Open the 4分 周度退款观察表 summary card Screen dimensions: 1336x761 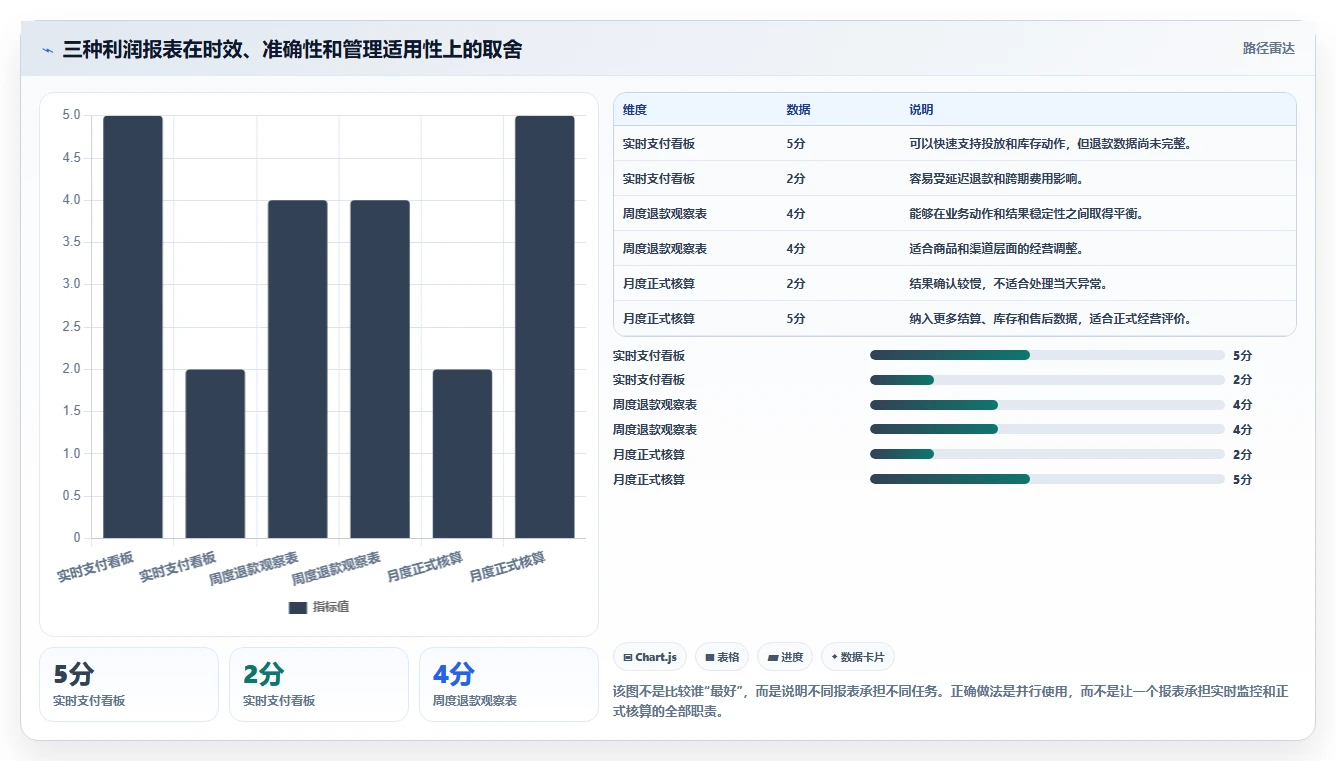point(509,684)
